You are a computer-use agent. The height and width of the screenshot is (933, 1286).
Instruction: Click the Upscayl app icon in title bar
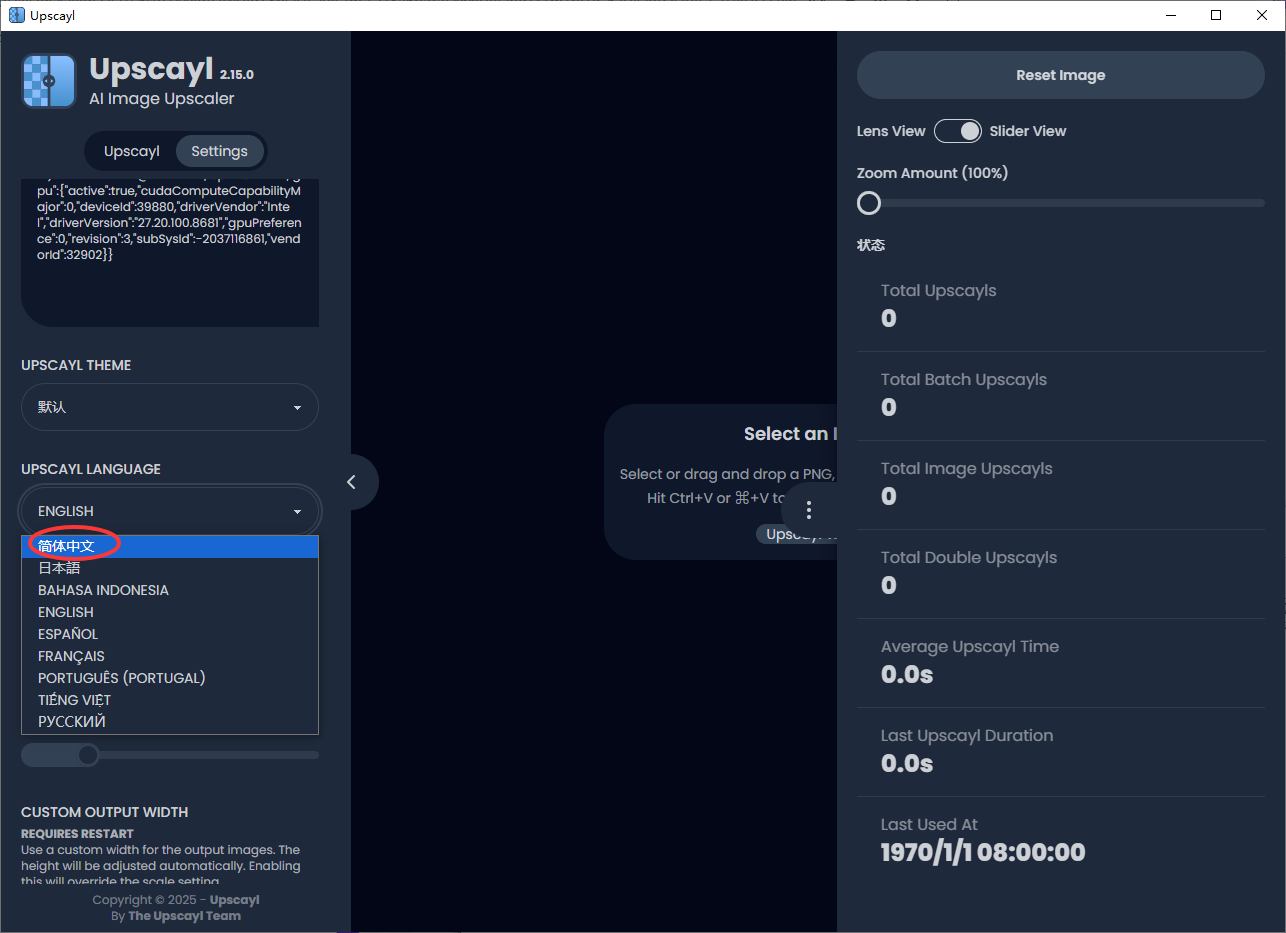pyautogui.click(x=17, y=15)
